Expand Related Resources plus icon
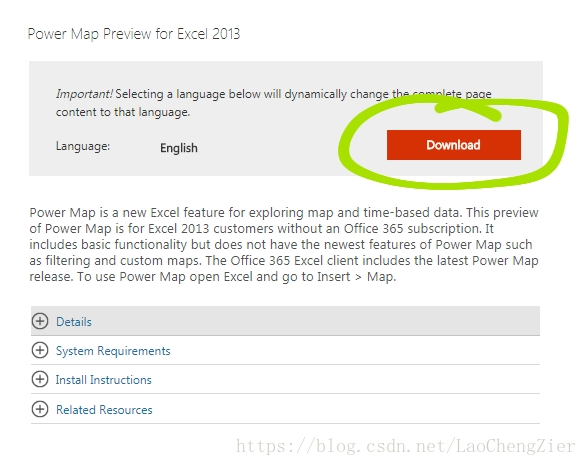This screenshot has height=466, width=587. coord(40,409)
